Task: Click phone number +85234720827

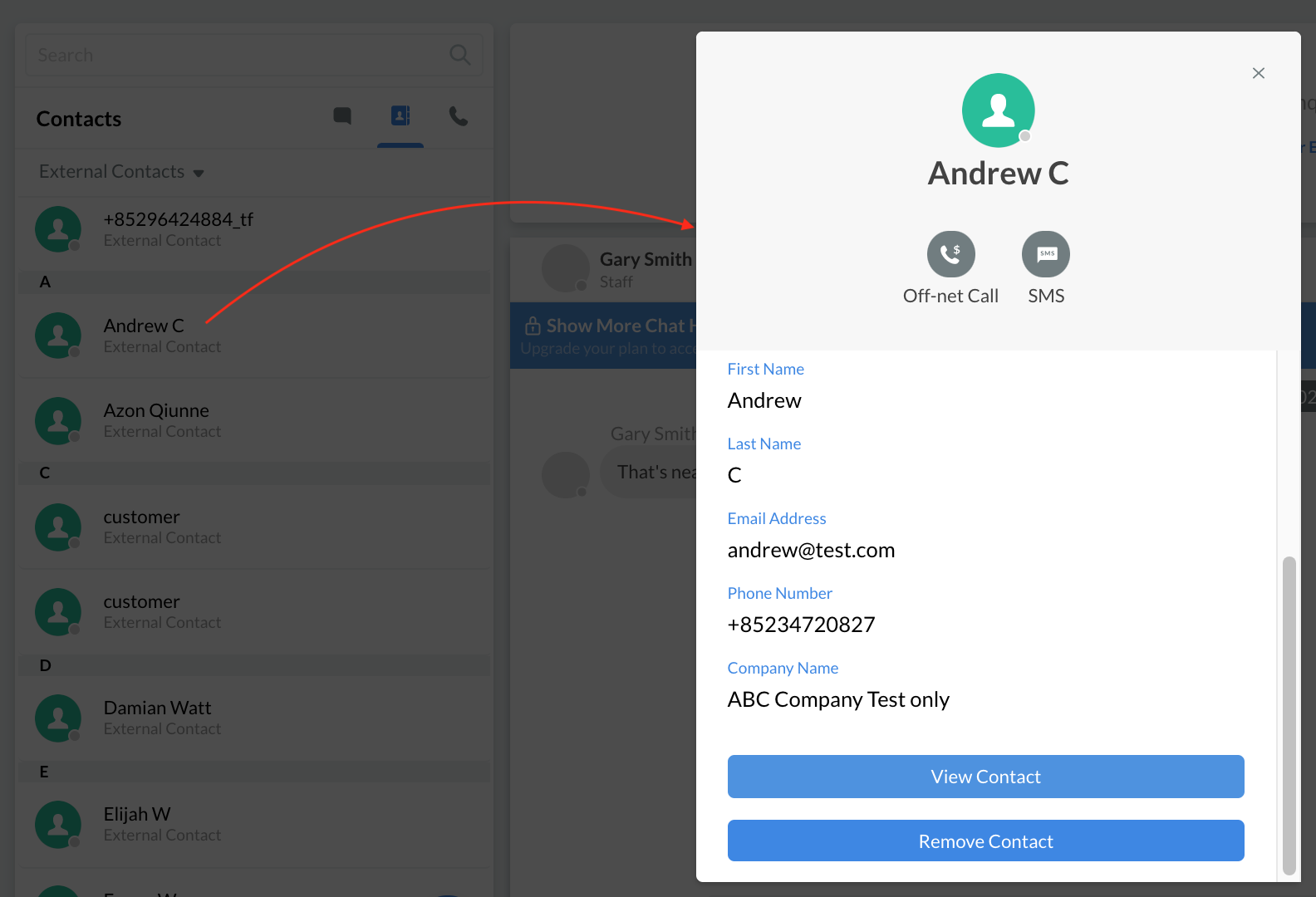Action: (801, 625)
